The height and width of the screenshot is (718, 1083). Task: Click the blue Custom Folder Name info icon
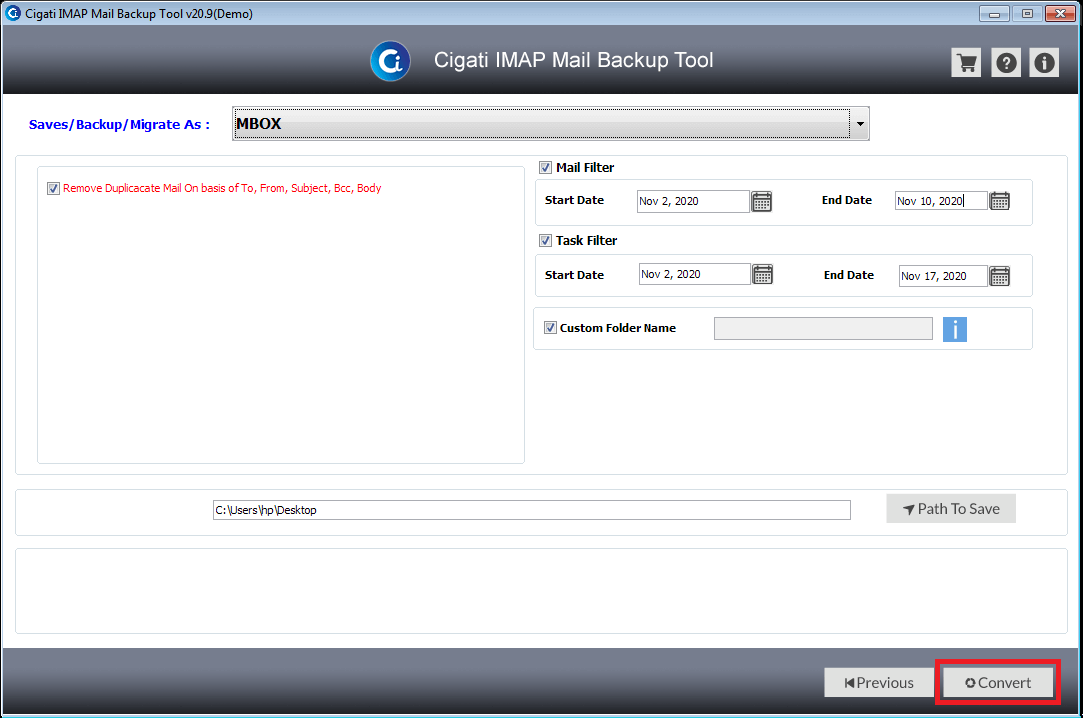coord(955,329)
